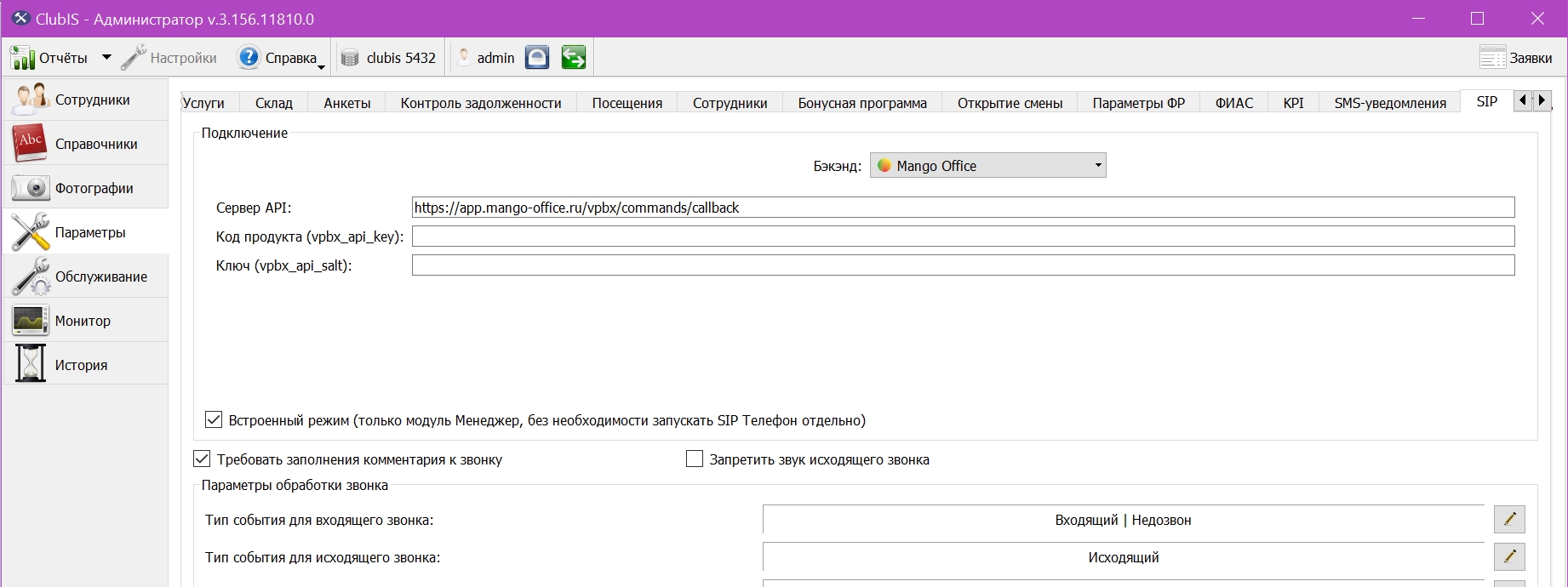Screen dimensions: 1568x587
Task: Open История hourglass section
Action: [86, 365]
